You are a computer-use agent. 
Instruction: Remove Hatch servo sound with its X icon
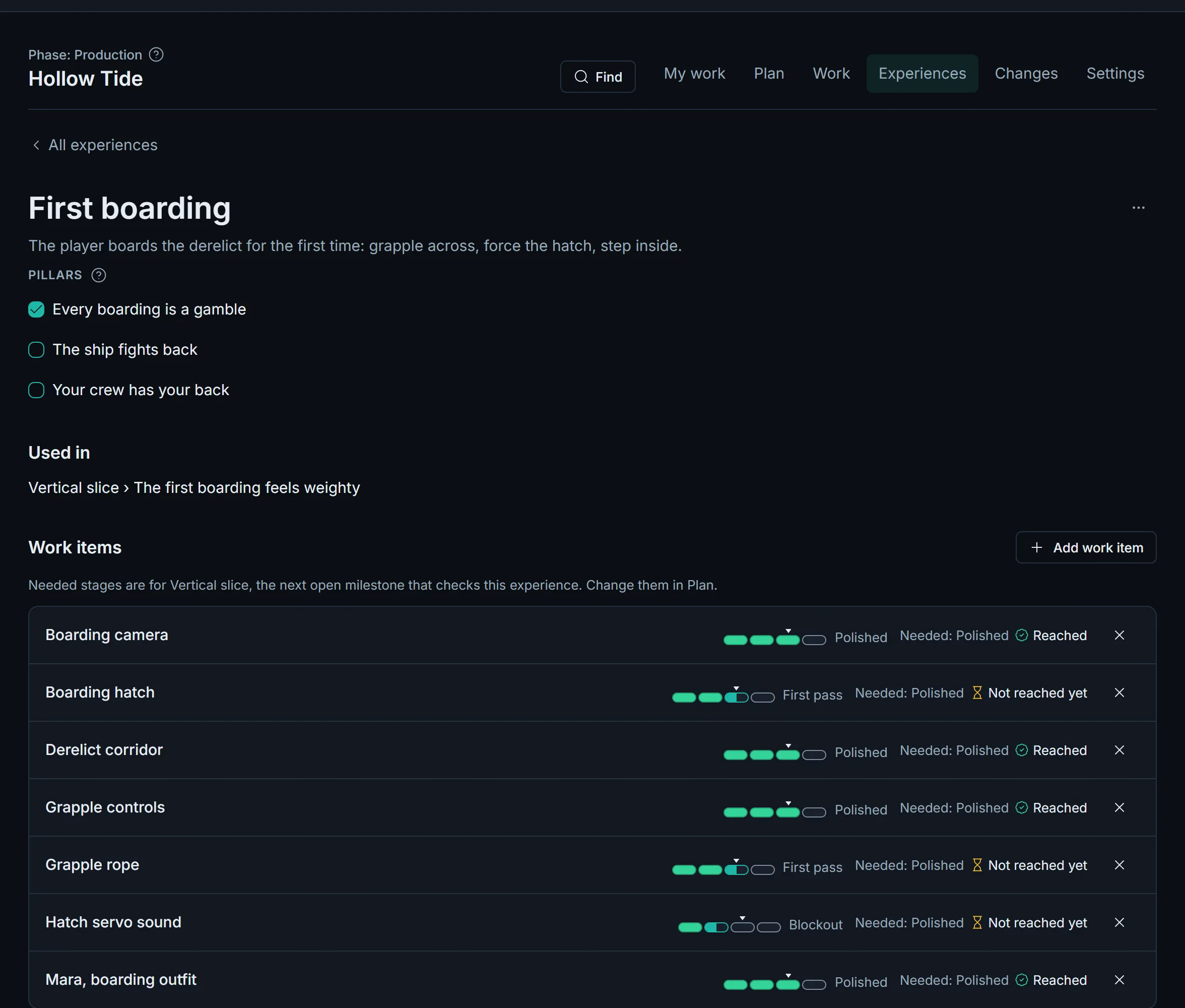tap(1120, 922)
